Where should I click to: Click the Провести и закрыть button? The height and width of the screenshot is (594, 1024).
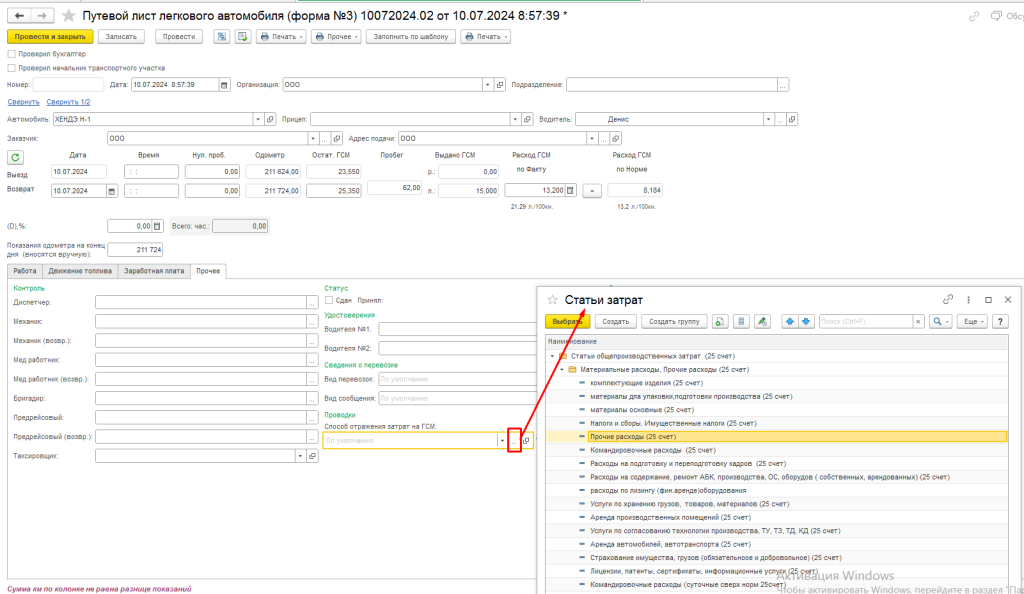coord(50,37)
